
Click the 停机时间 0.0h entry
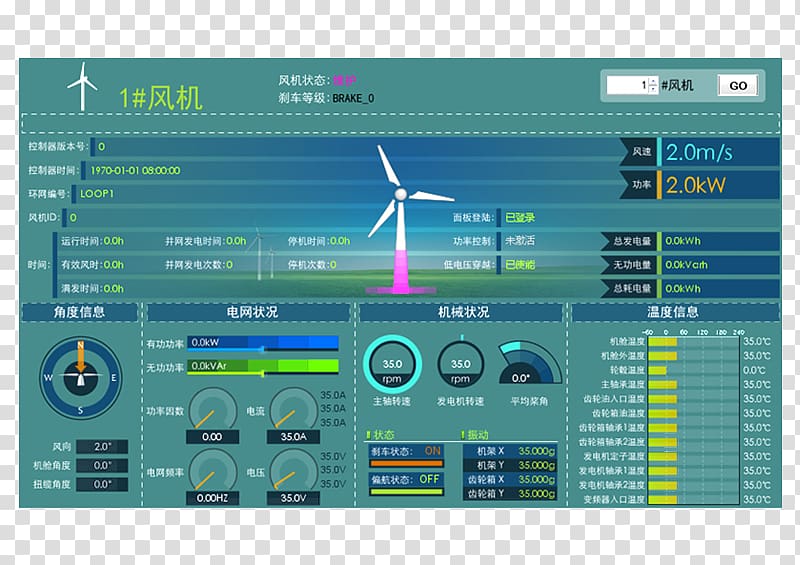tap(319, 241)
